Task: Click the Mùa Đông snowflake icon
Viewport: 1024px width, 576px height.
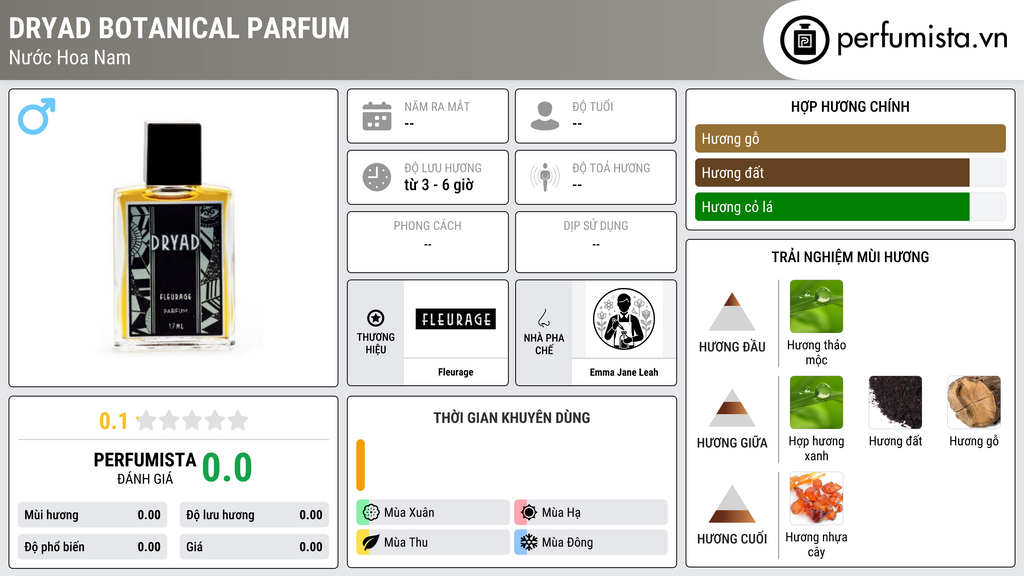Action: 529,542
